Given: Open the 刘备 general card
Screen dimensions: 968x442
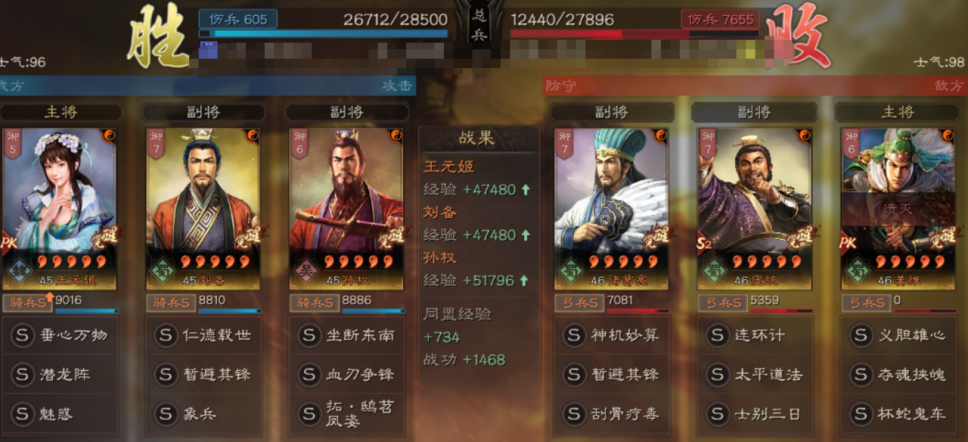Looking at the screenshot, I should (203, 209).
